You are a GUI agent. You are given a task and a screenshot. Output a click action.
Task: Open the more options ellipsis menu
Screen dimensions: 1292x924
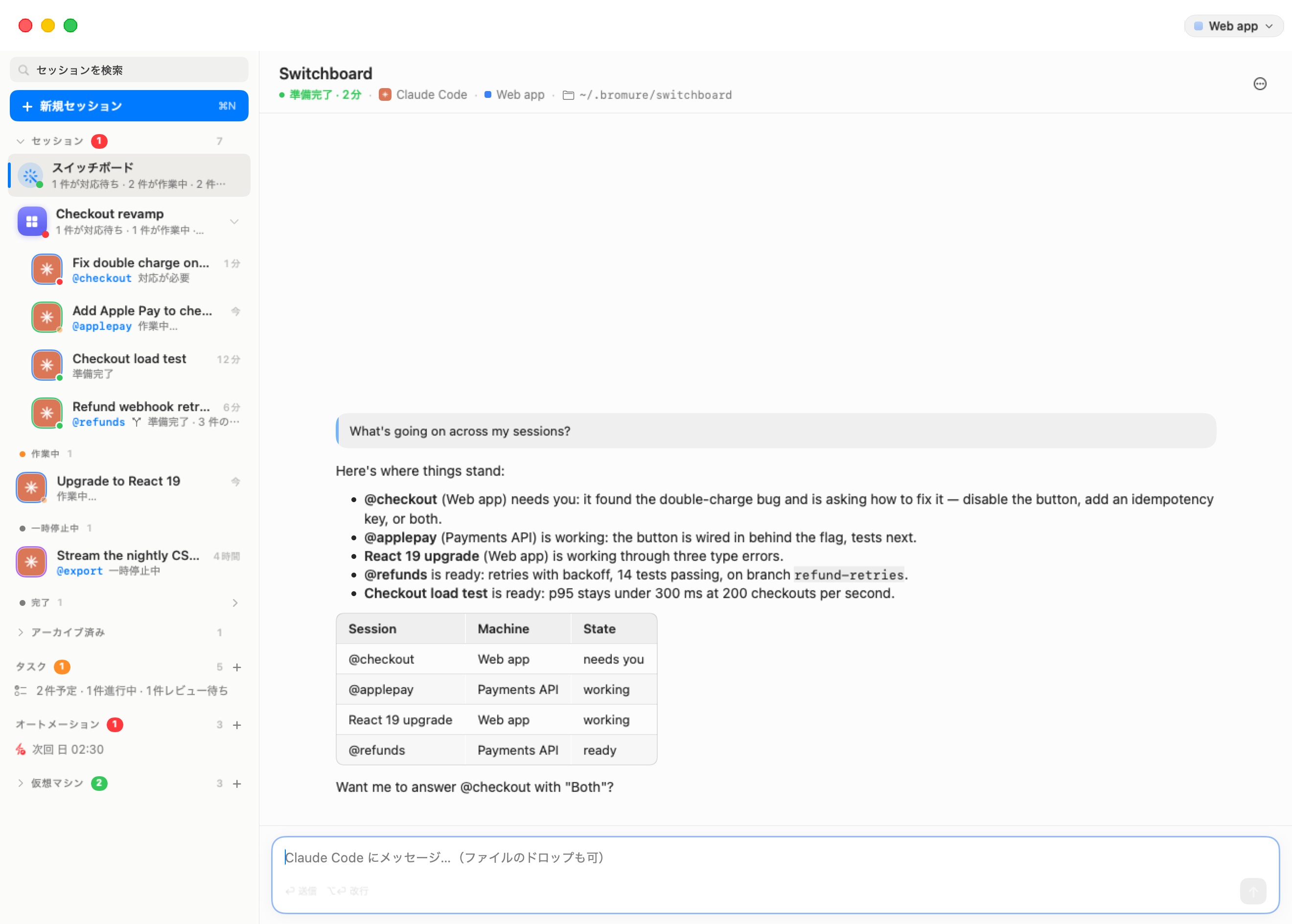tap(1260, 84)
